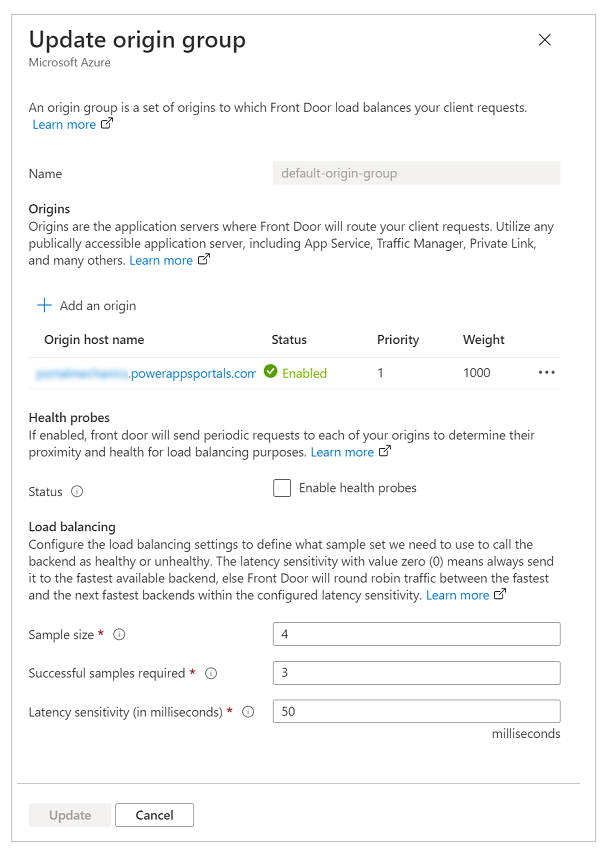Click the info icon beside Sample size
This screenshot has width=608, height=854.
pyautogui.click(x=117, y=633)
